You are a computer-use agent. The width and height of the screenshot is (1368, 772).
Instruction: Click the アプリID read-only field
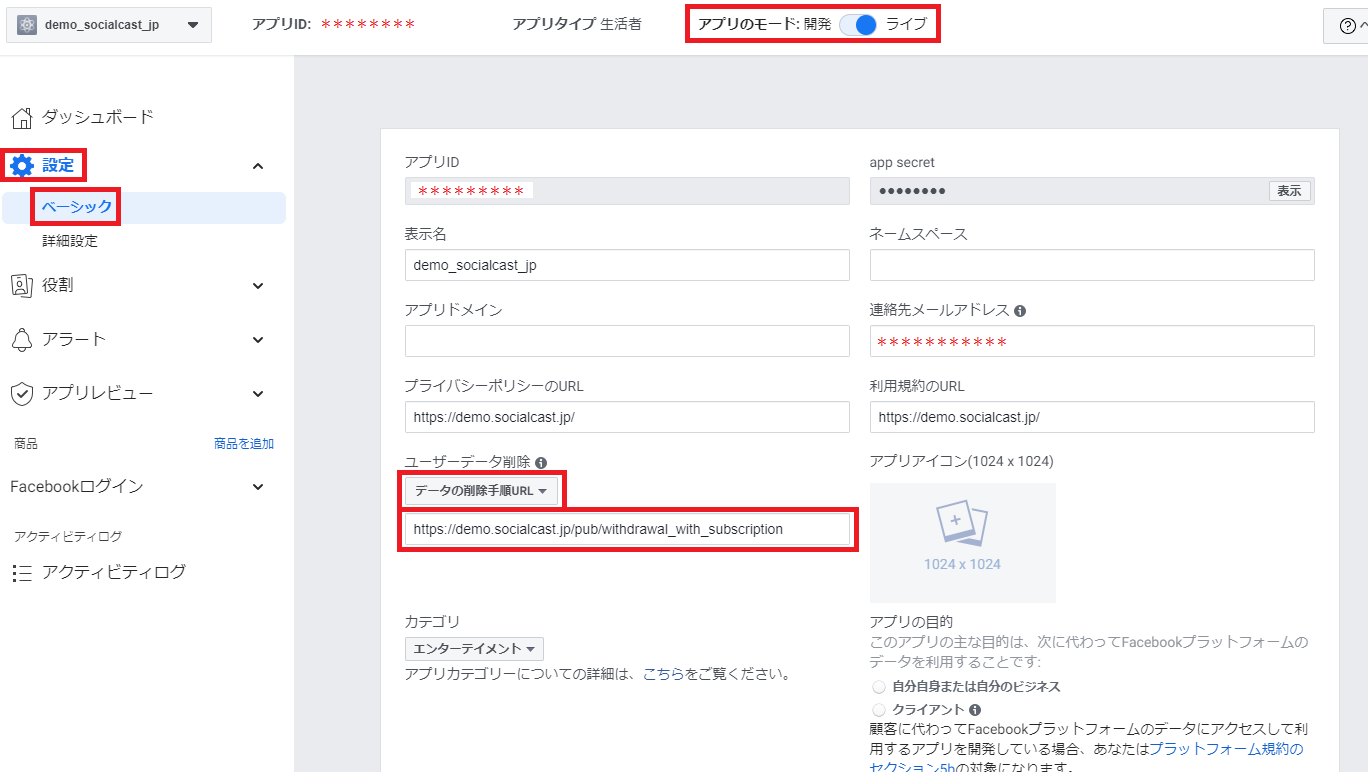coord(627,191)
